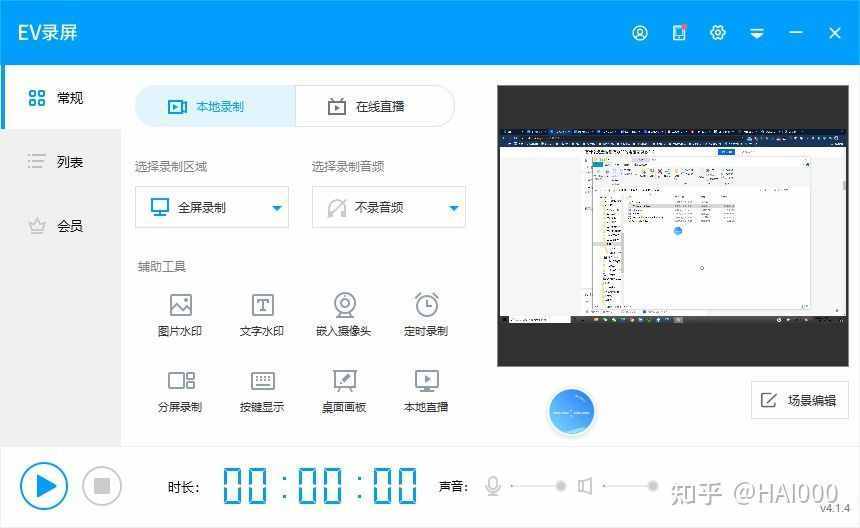This screenshot has height=528, width=860.
Task: Start recording with the play button
Action: click(x=44, y=486)
